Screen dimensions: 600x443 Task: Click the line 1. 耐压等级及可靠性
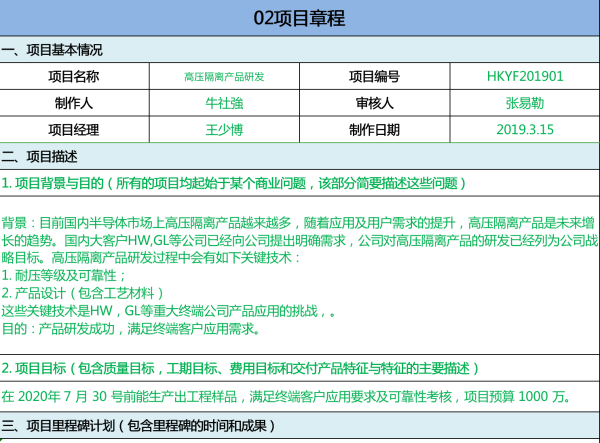64,275
